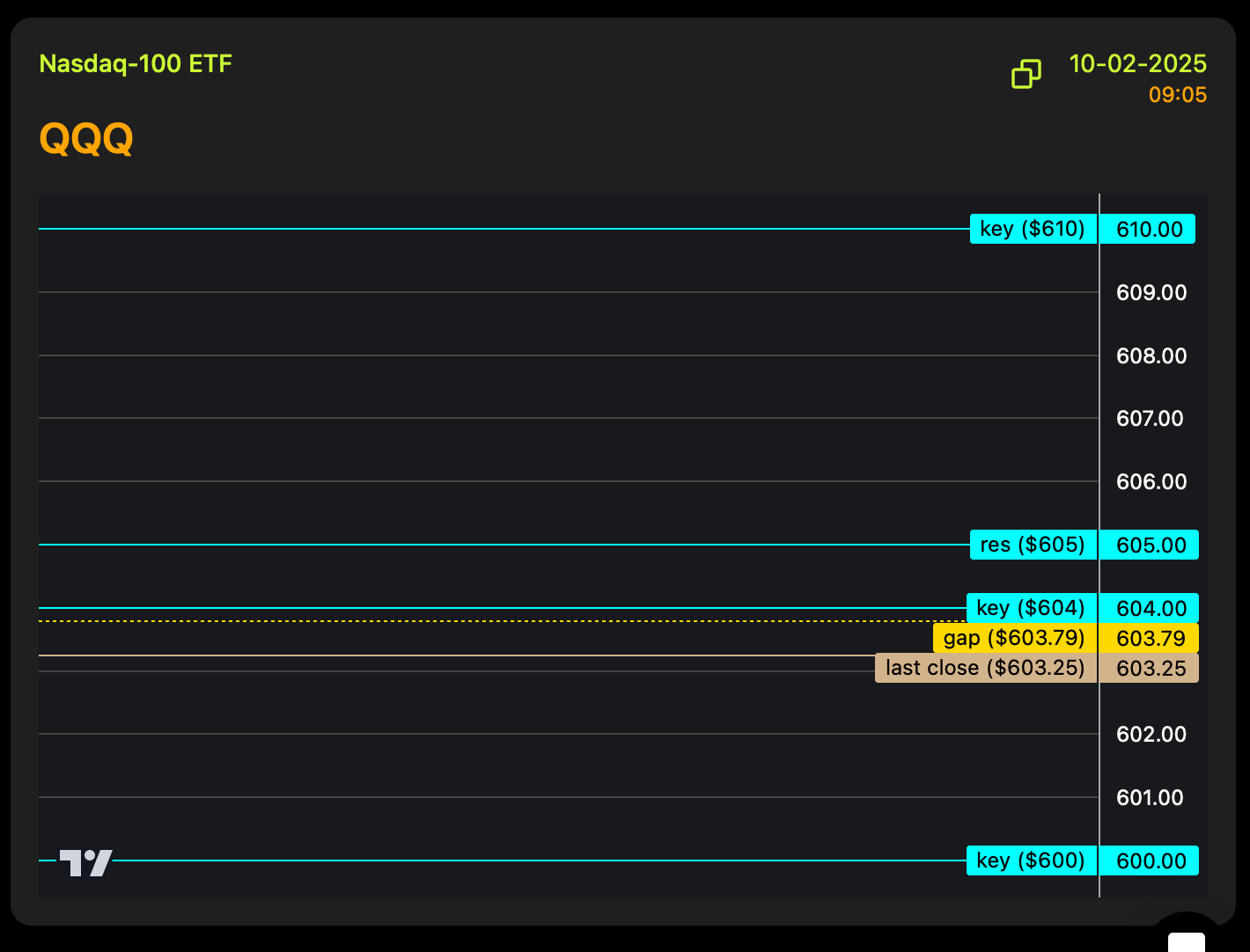Select the key ($600) level label
Screen dimensions: 1250x952
1031,860
